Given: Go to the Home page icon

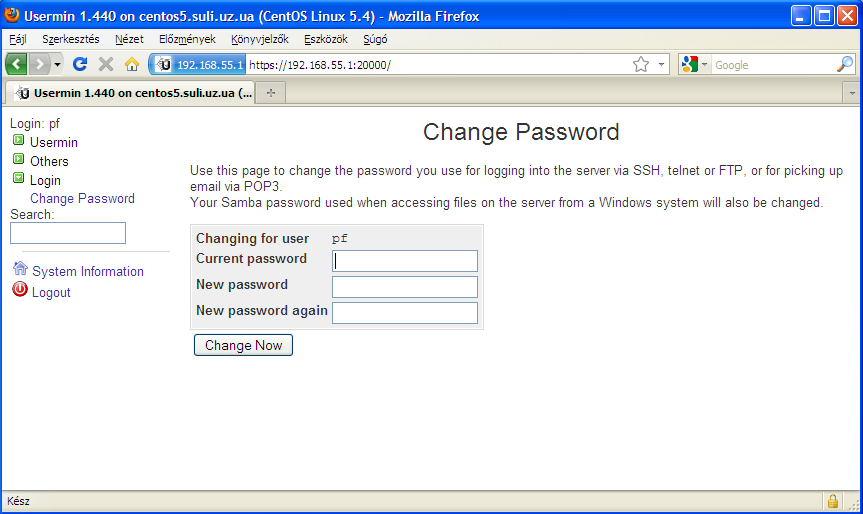Looking at the screenshot, I should tap(131, 64).
